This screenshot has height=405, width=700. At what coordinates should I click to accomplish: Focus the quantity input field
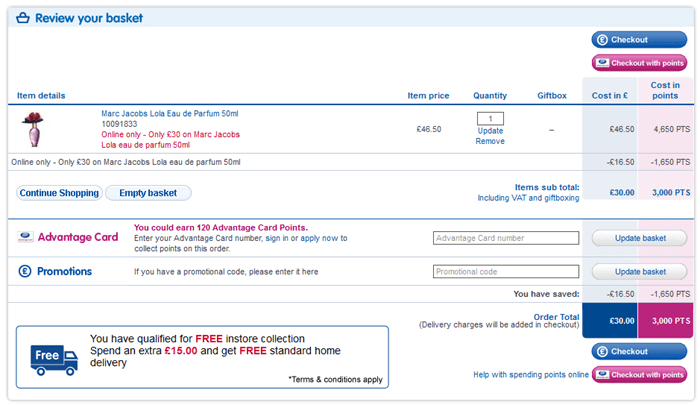[490, 119]
